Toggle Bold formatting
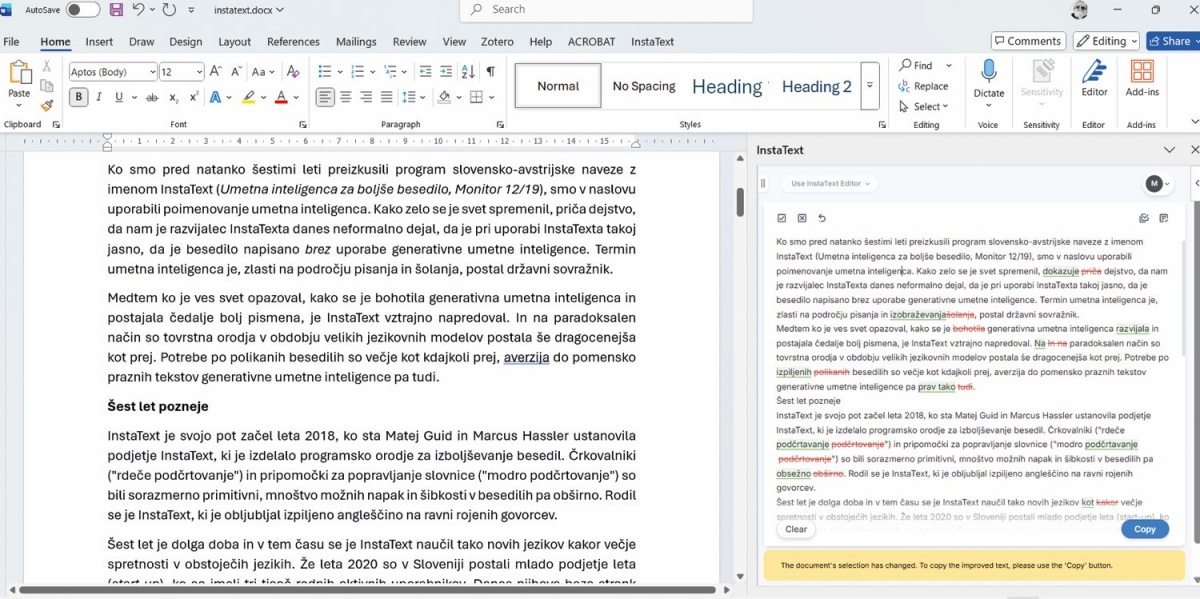The image size is (1200, 599). pos(79,97)
